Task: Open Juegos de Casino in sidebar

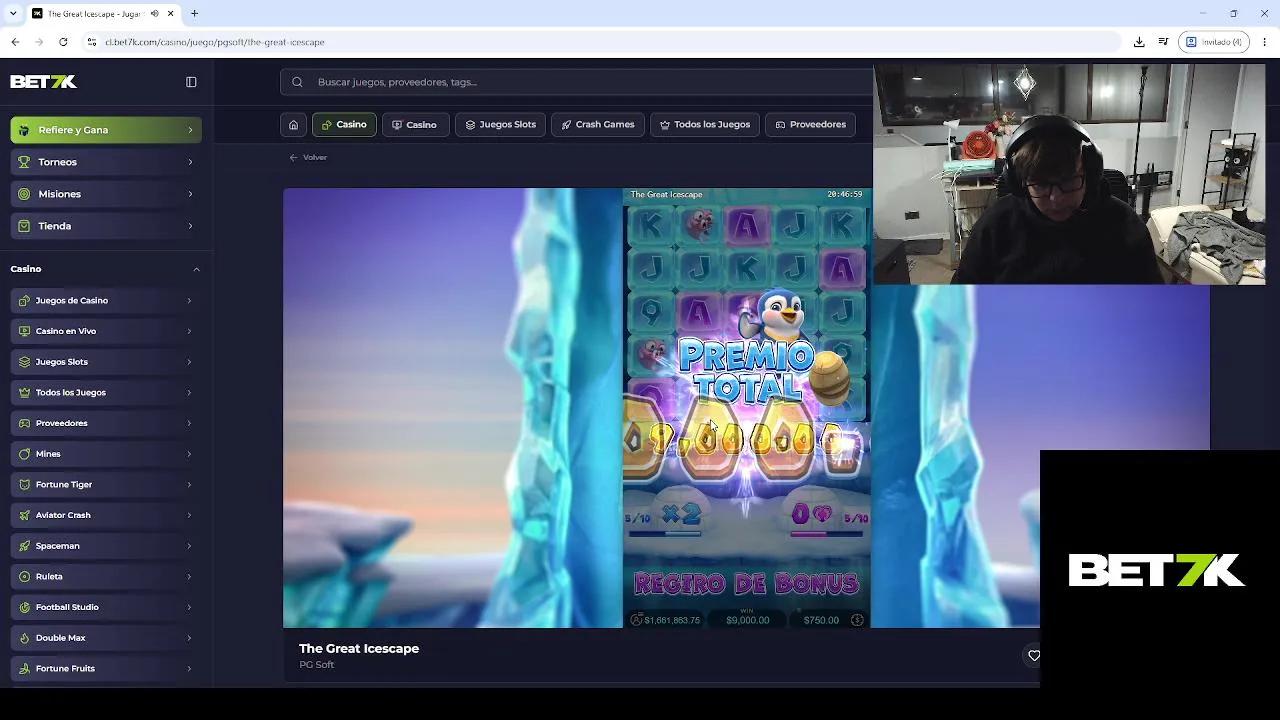Action: (106, 300)
